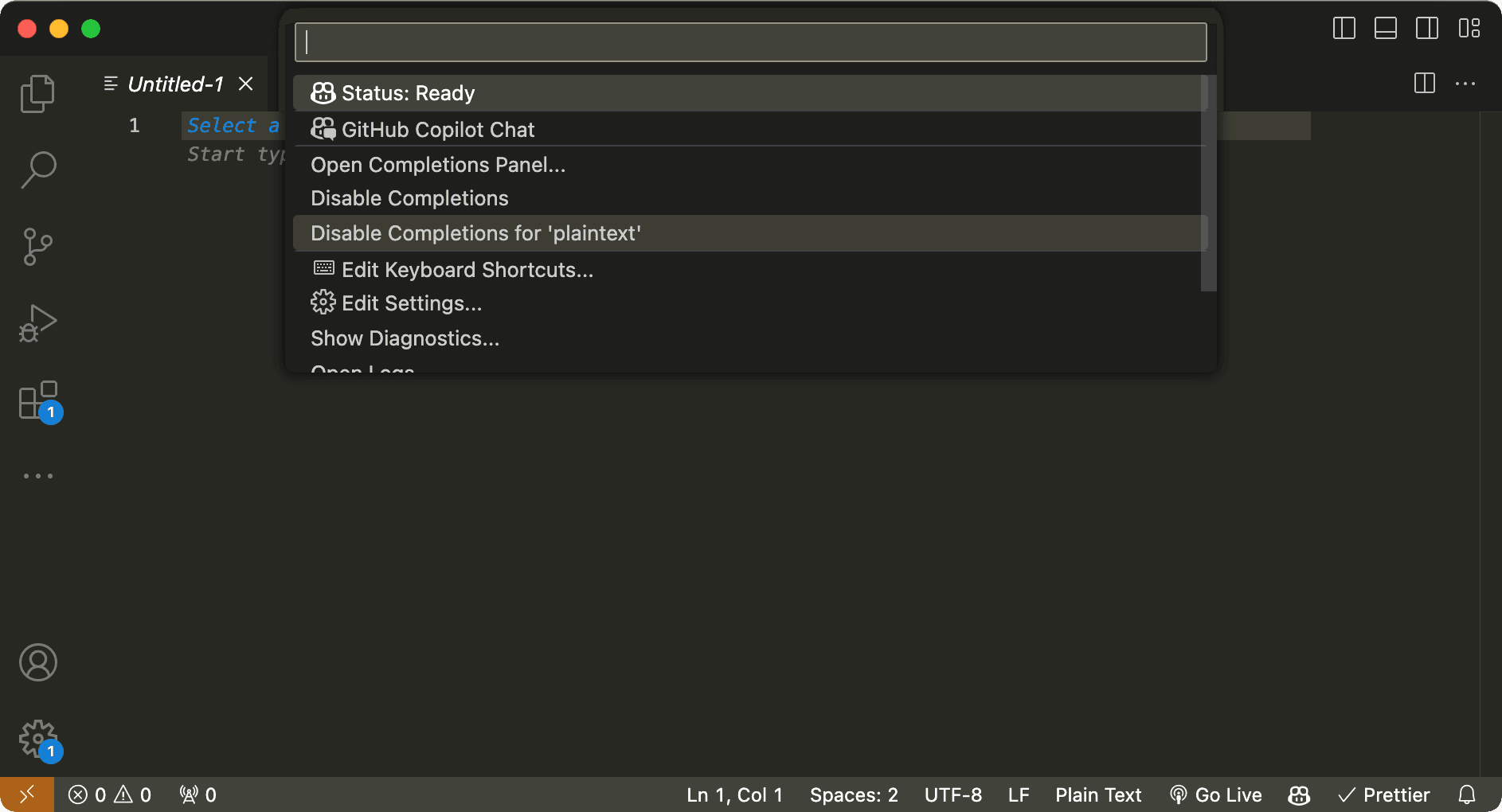Select 'Disable Completions' from the list

click(409, 198)
